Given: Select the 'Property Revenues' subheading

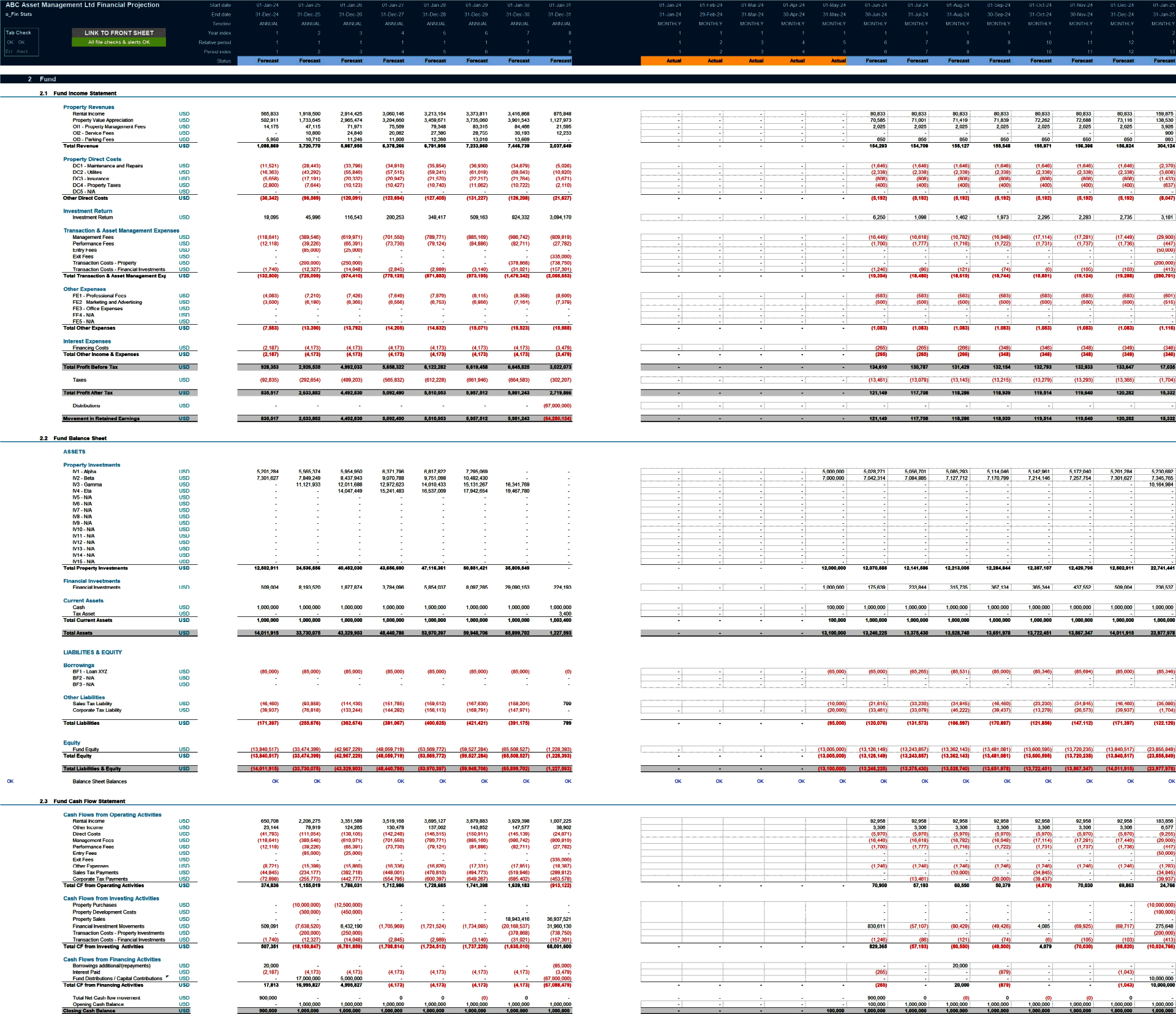Looking at the screenshot, I should coord(89,107).
